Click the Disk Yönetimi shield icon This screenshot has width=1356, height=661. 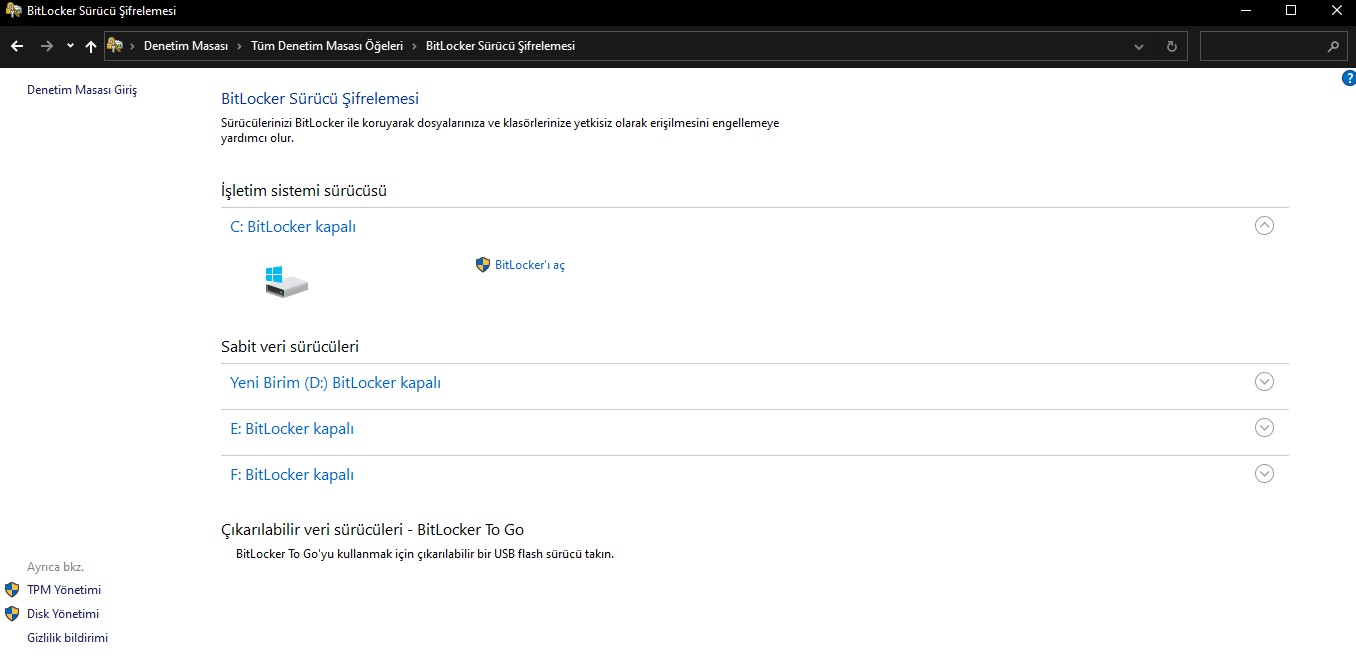click(x=12, y=614)
